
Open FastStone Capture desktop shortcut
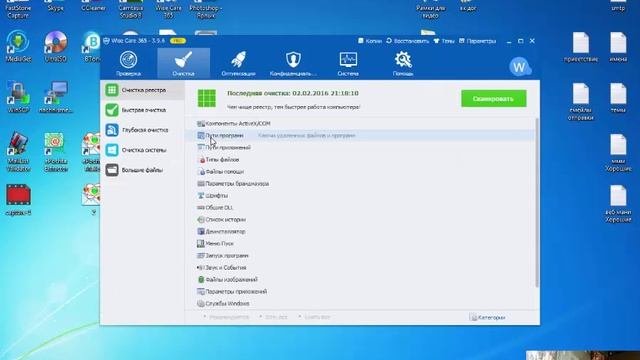pyautogui.click(x=18, y=9)
